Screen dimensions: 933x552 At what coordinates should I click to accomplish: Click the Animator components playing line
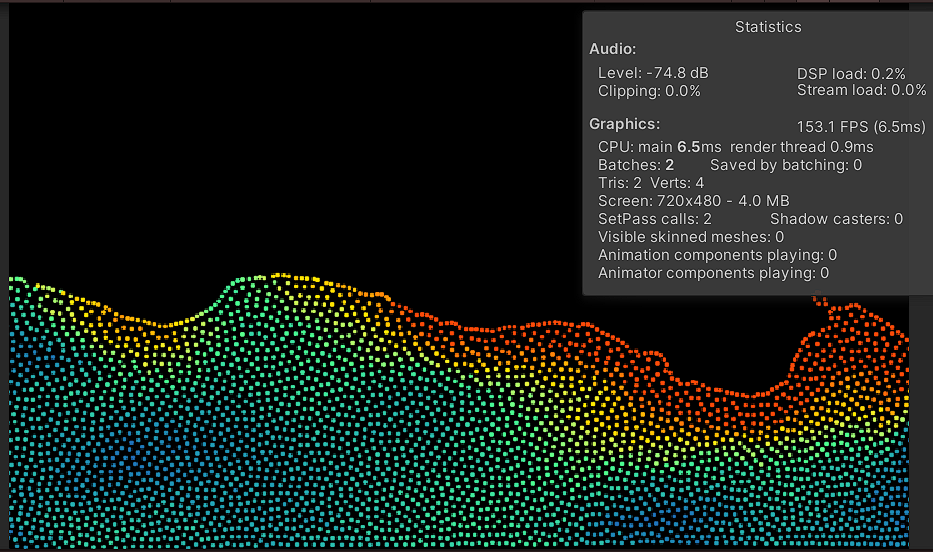point(713,273)
